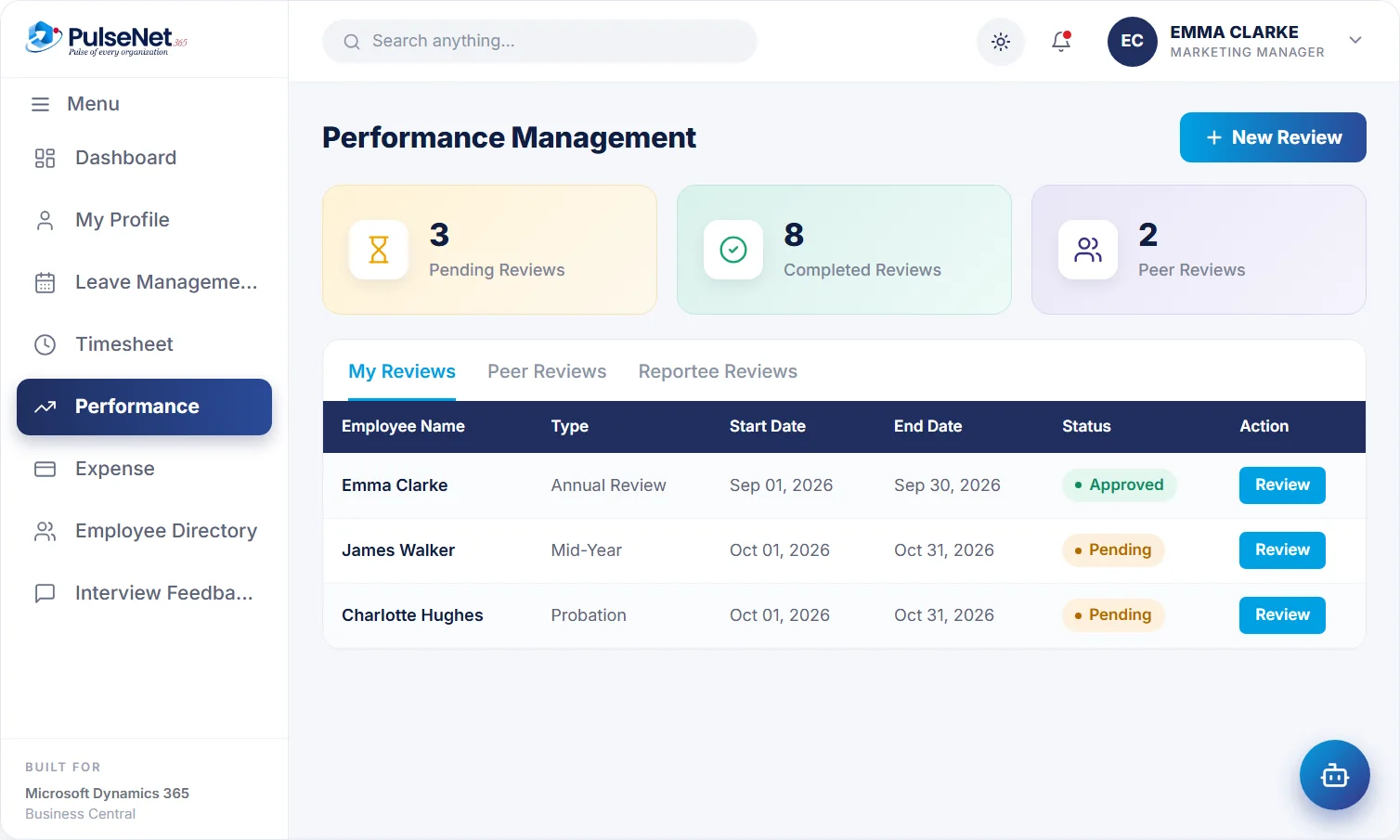Image resolution: width=1400 pixels, height=840 pixels.
Task: Open Employee Directory
Action: coord(144,531)
